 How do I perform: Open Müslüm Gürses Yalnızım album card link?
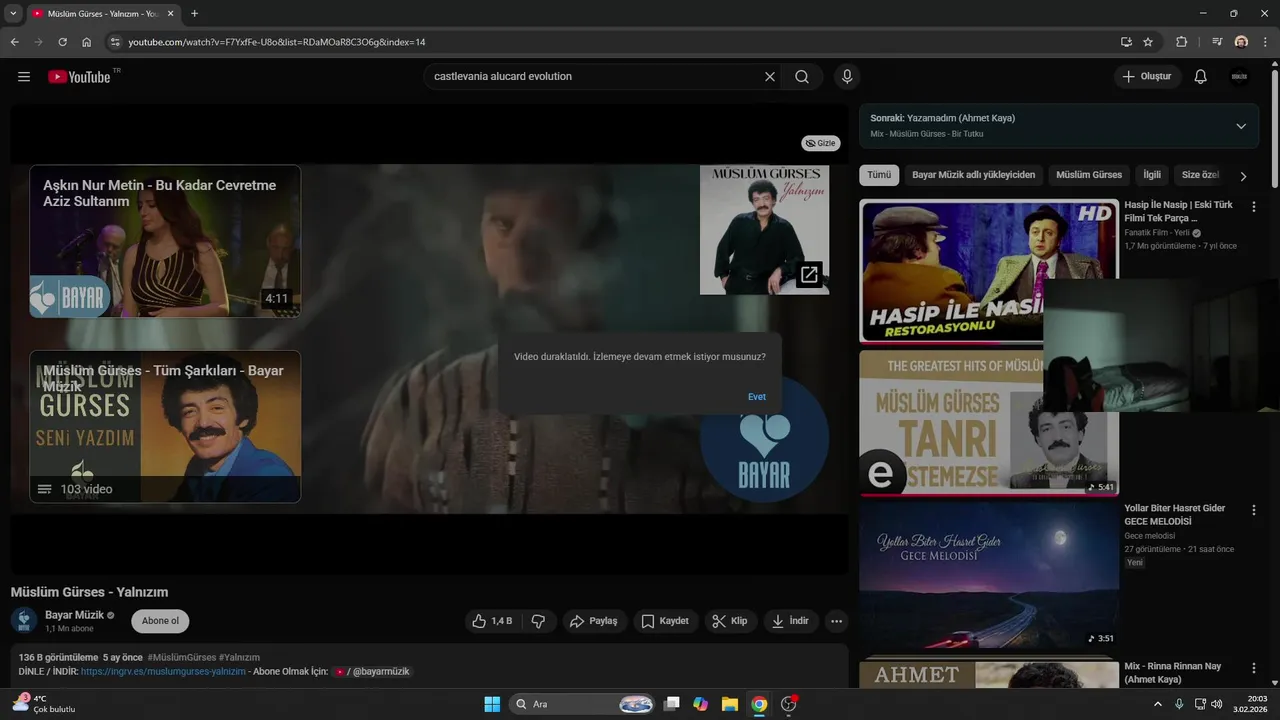click(x=764, y=230)
